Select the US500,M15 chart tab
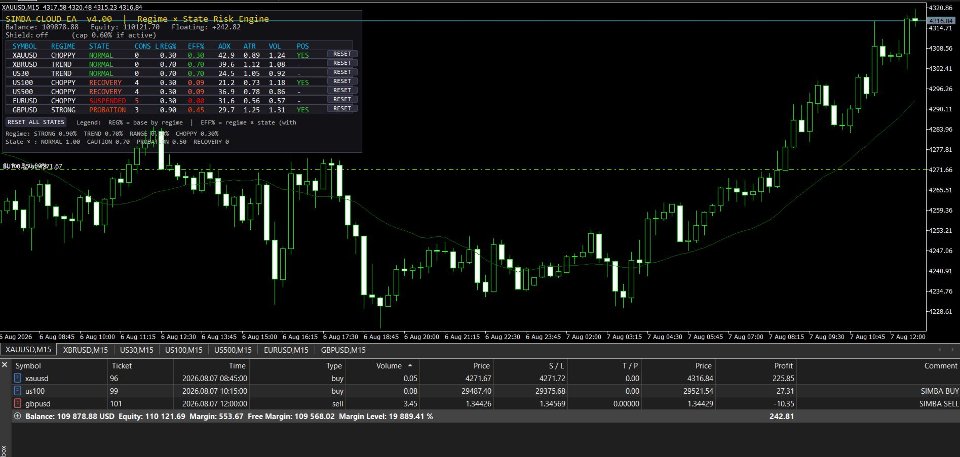This screenshot has width=960, height=457. pos(232,350)
